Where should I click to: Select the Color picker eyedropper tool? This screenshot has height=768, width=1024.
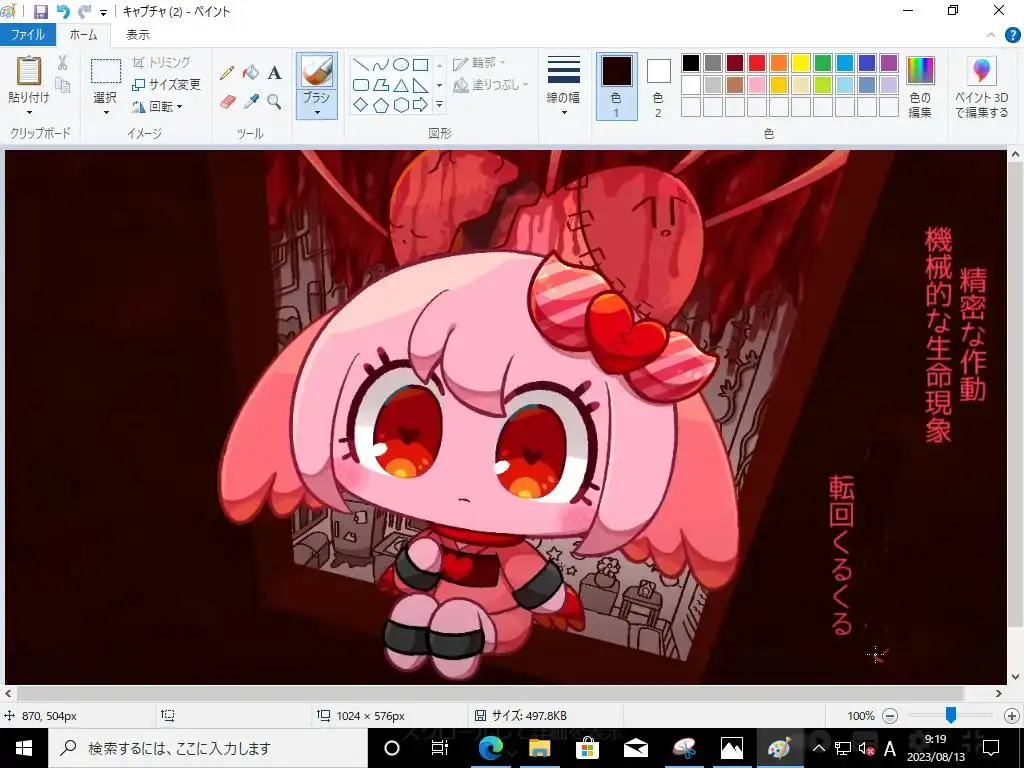(x=251, y=102)
